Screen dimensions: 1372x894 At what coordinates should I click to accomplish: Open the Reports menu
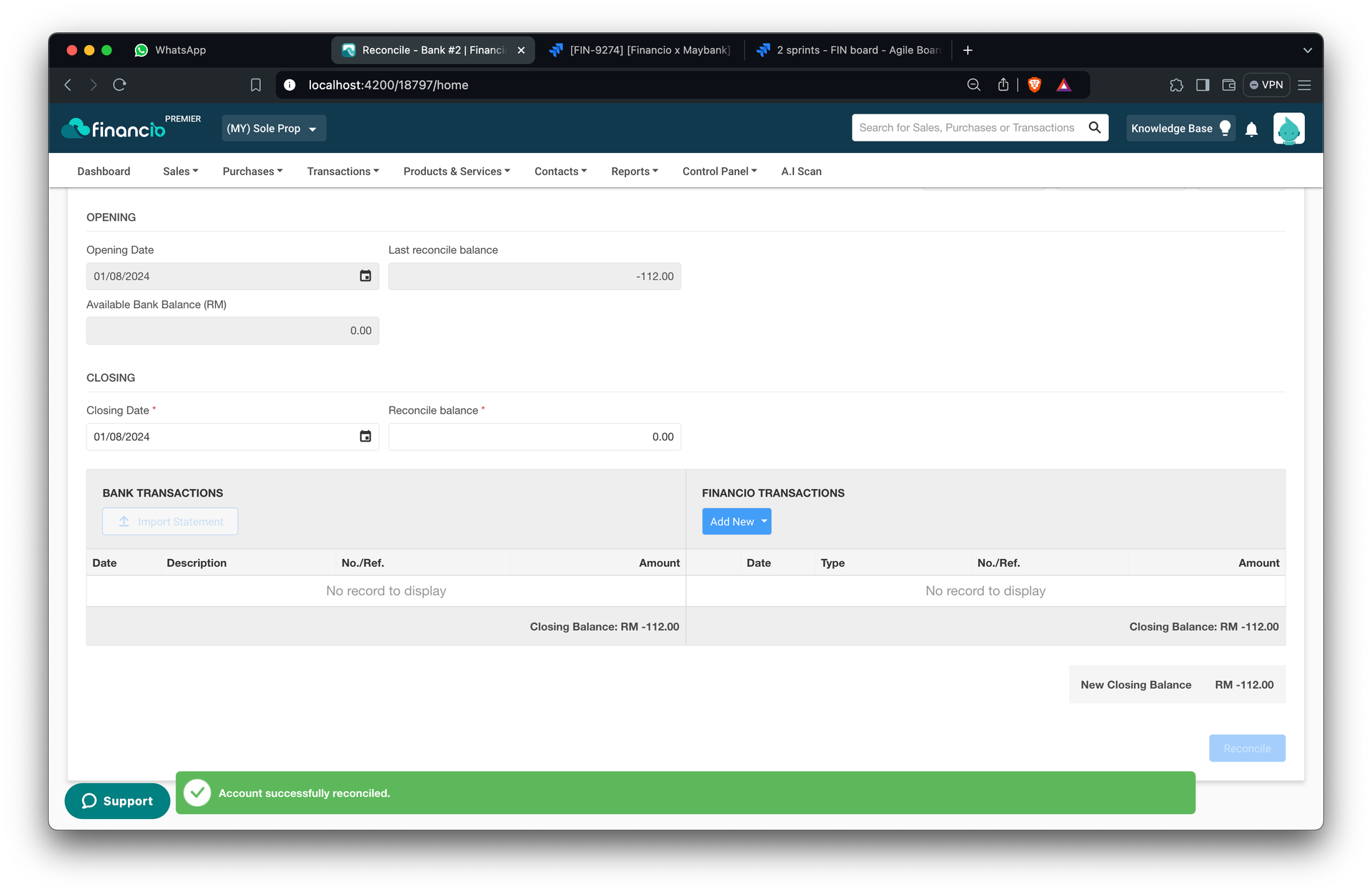635,171
